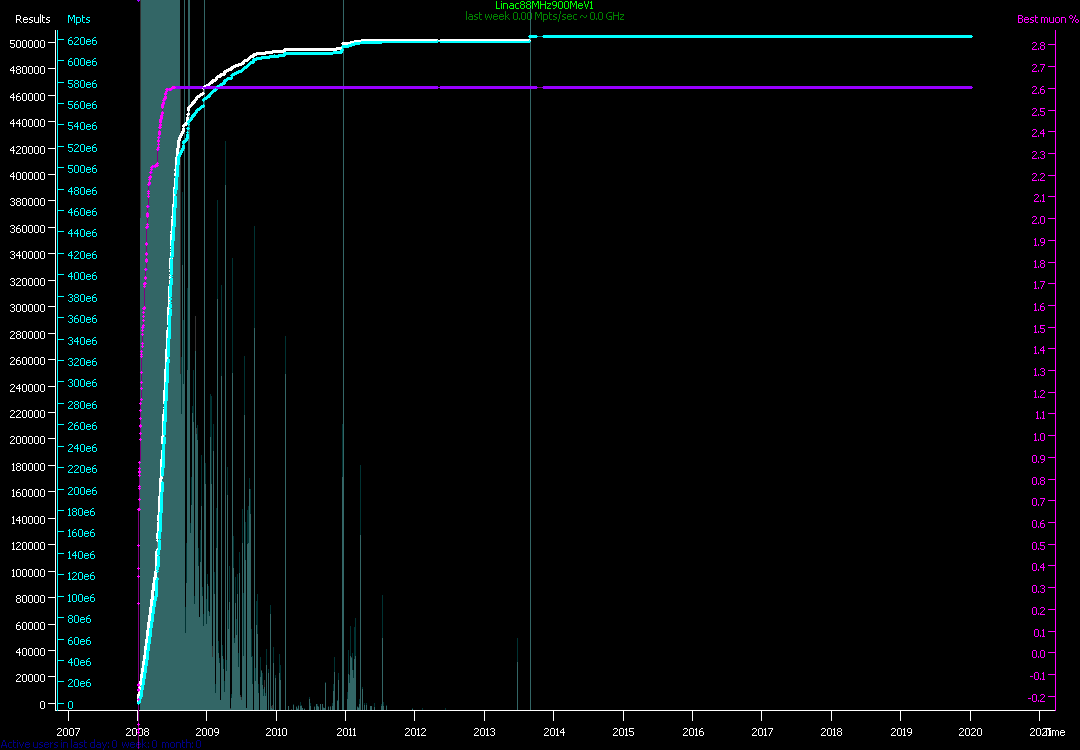
Task: Click the 2.6 label on the muon percentage axis
Action: tap(1038, 90)
